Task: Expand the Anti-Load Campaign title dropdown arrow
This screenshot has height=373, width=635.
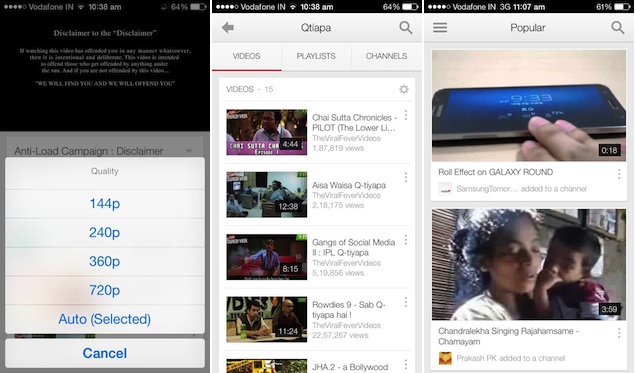Action: tap(189, 151)
